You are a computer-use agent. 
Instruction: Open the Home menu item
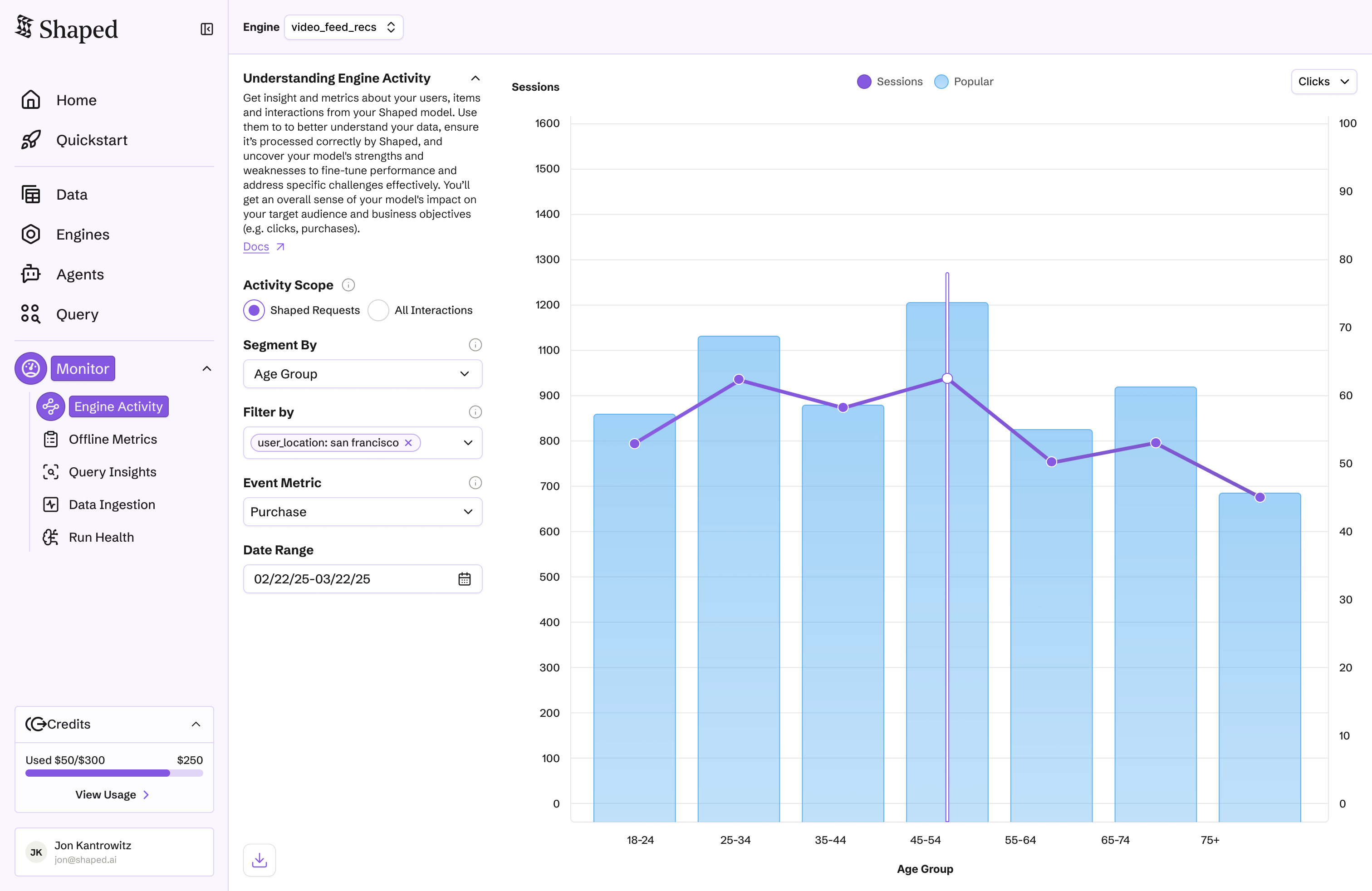pyautogui.click(x=114, y=100)
